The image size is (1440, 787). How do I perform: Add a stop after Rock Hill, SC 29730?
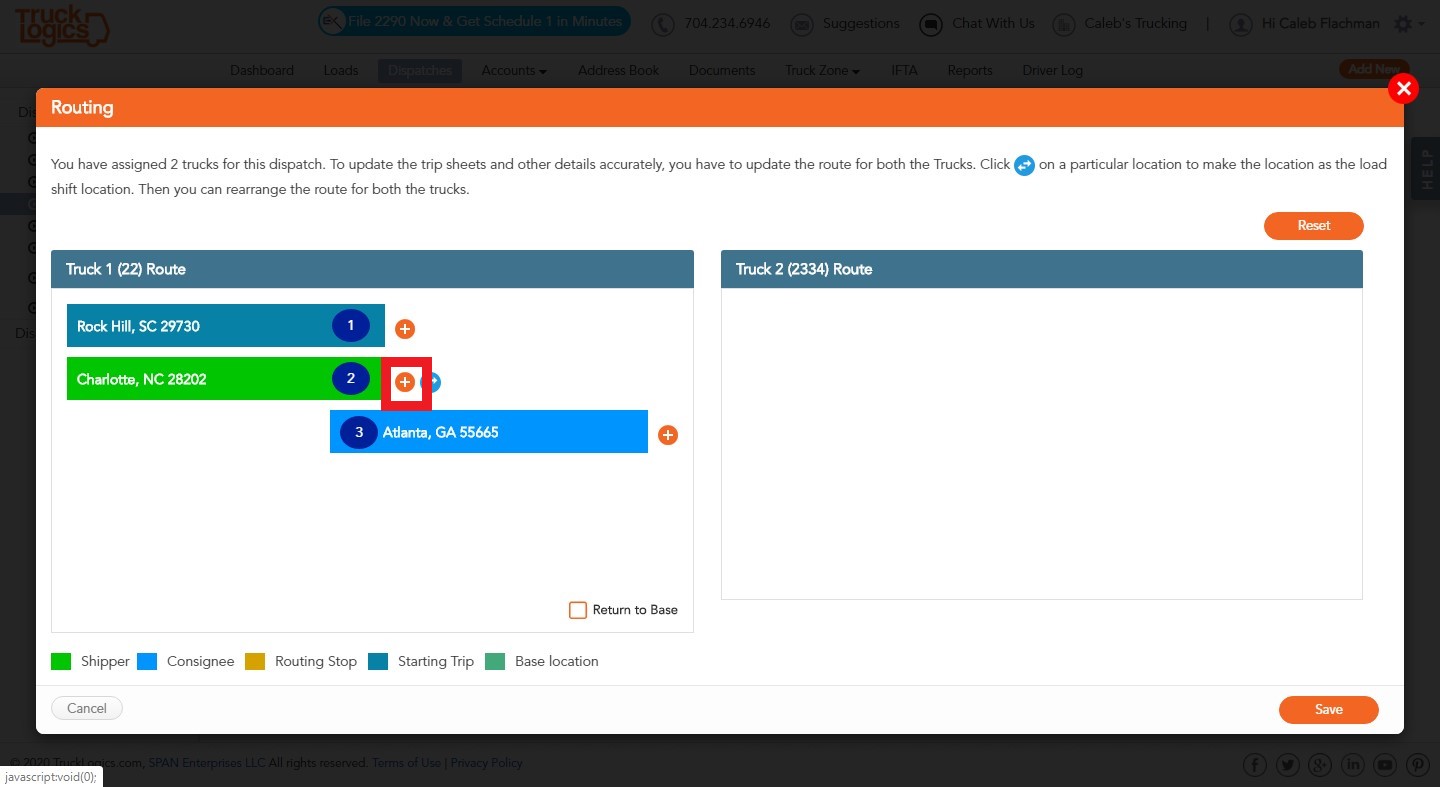tap(405, 329)
